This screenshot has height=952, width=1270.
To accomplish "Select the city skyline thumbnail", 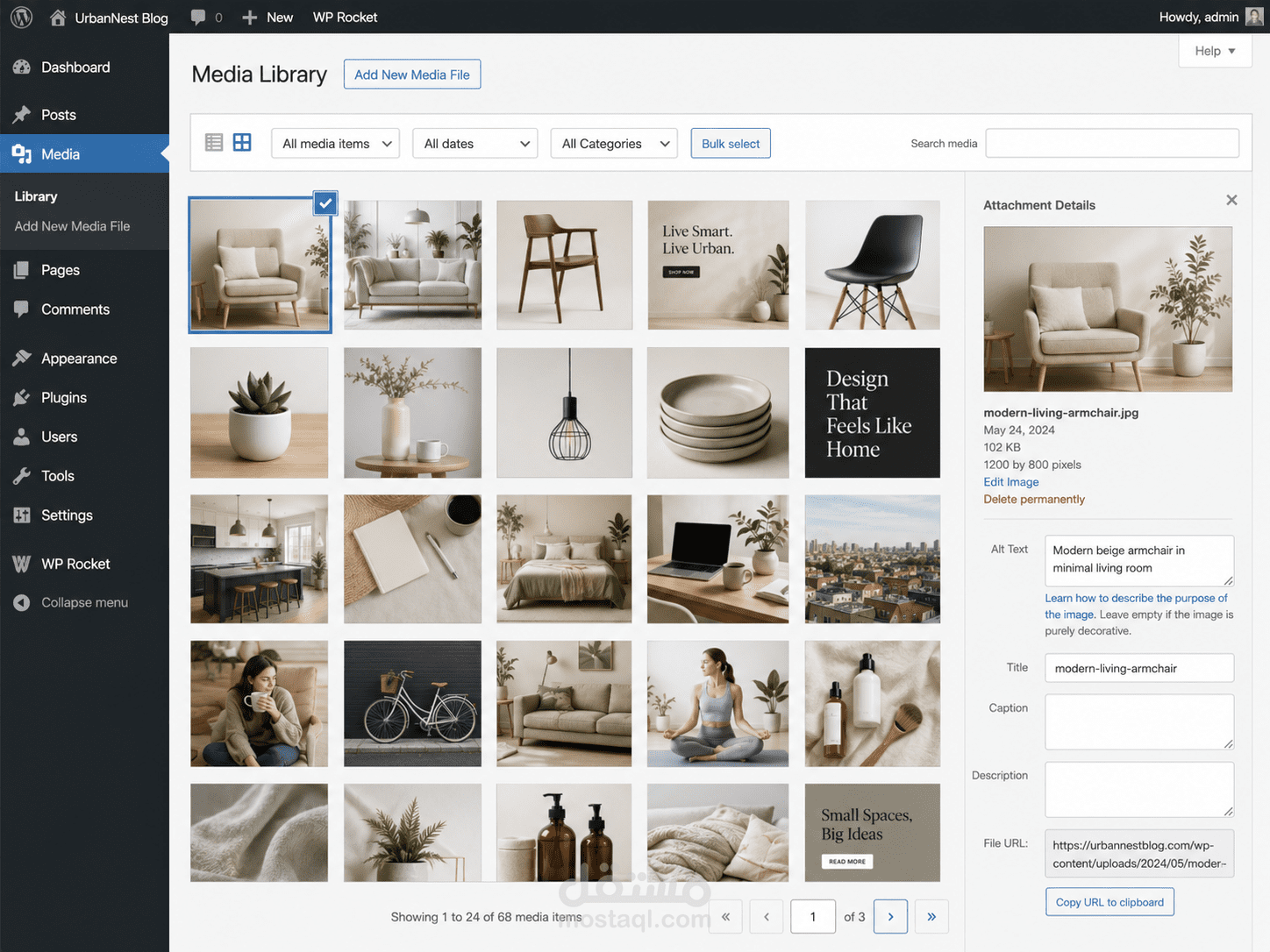I will tap(873, 559).
